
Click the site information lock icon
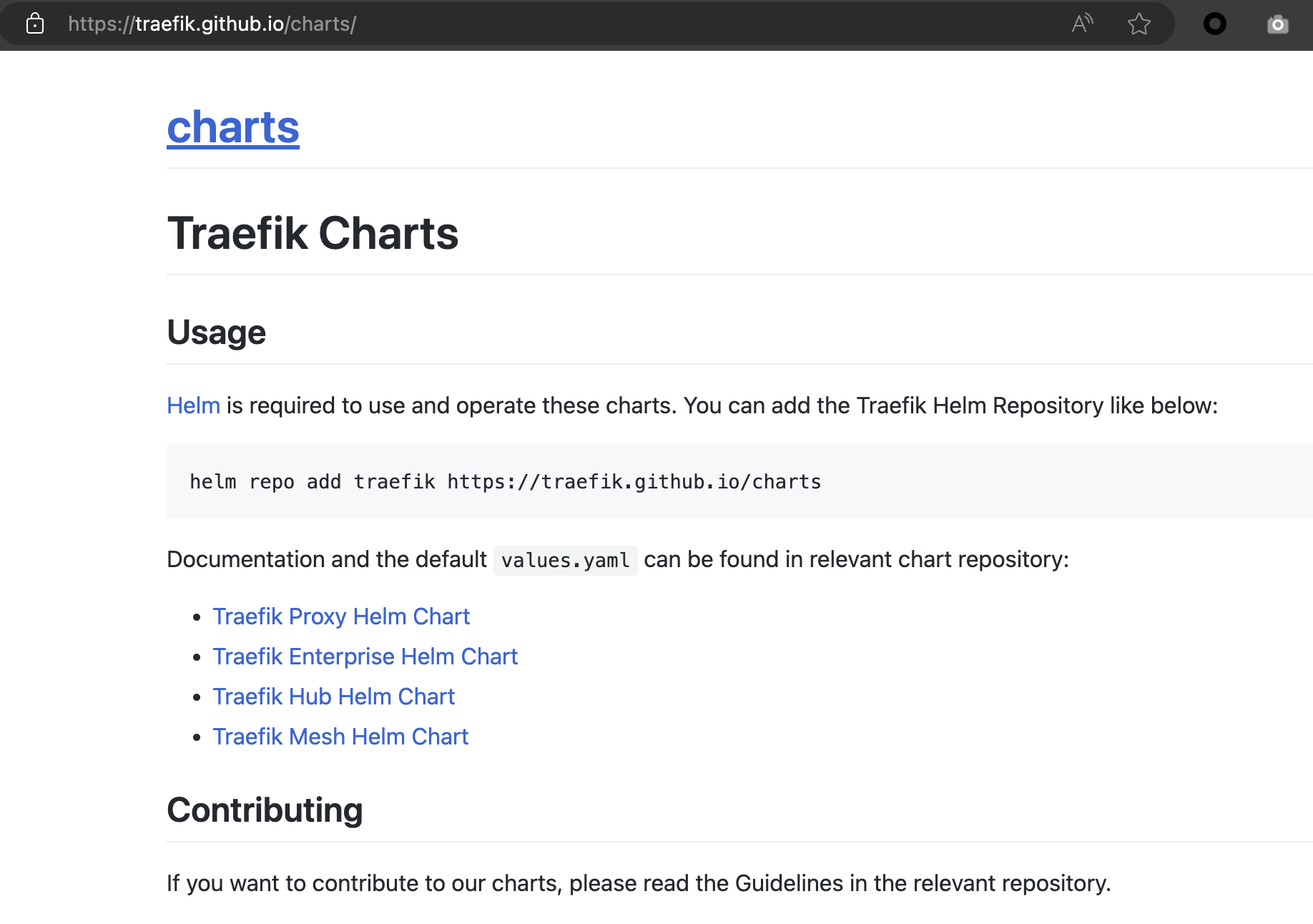(34, 24)
